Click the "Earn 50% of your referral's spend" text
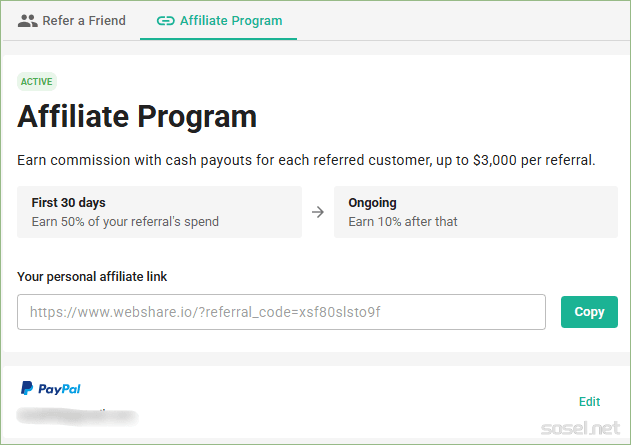Viewport: 631px width, 445px height. 125,221
